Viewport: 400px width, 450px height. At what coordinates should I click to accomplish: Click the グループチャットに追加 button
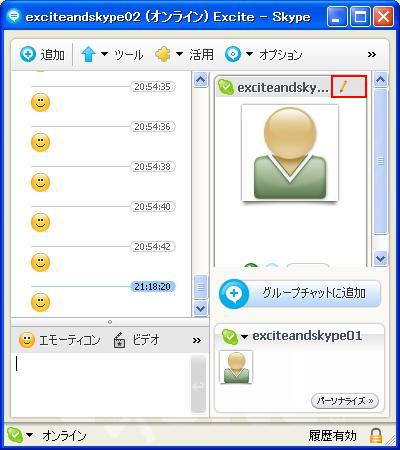point(300,293)
